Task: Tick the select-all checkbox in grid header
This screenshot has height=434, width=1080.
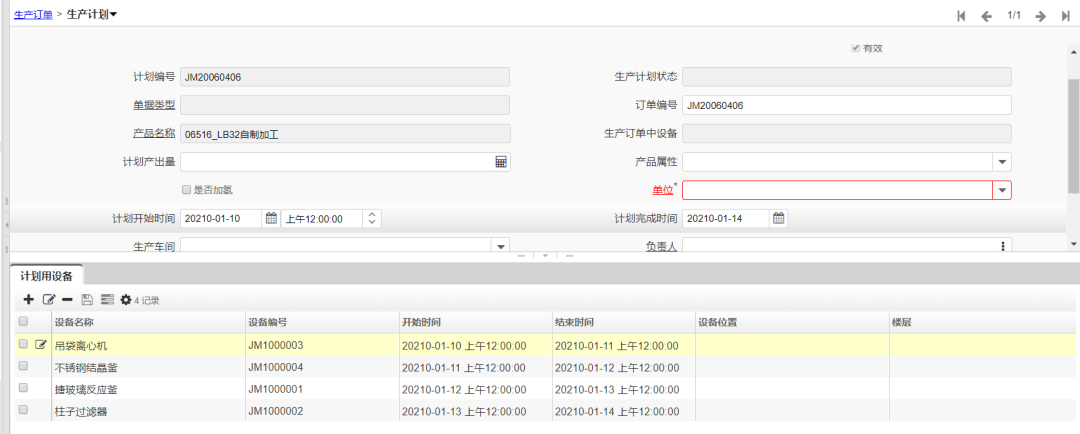Action: tap(23, 322)
